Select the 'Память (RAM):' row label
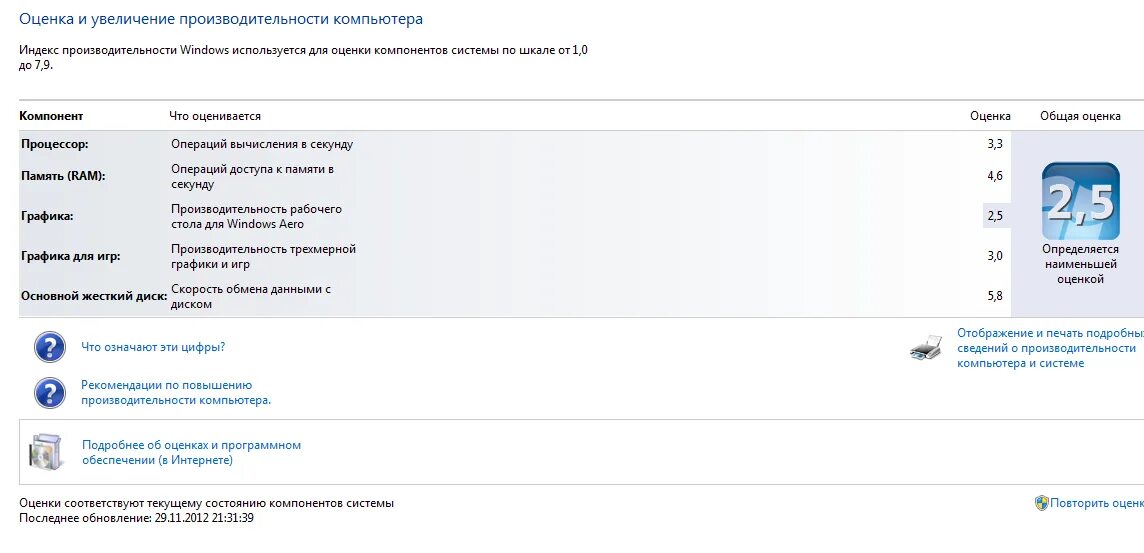The height and width of the screenshot is (553, 1144). (x=63, y=176)
